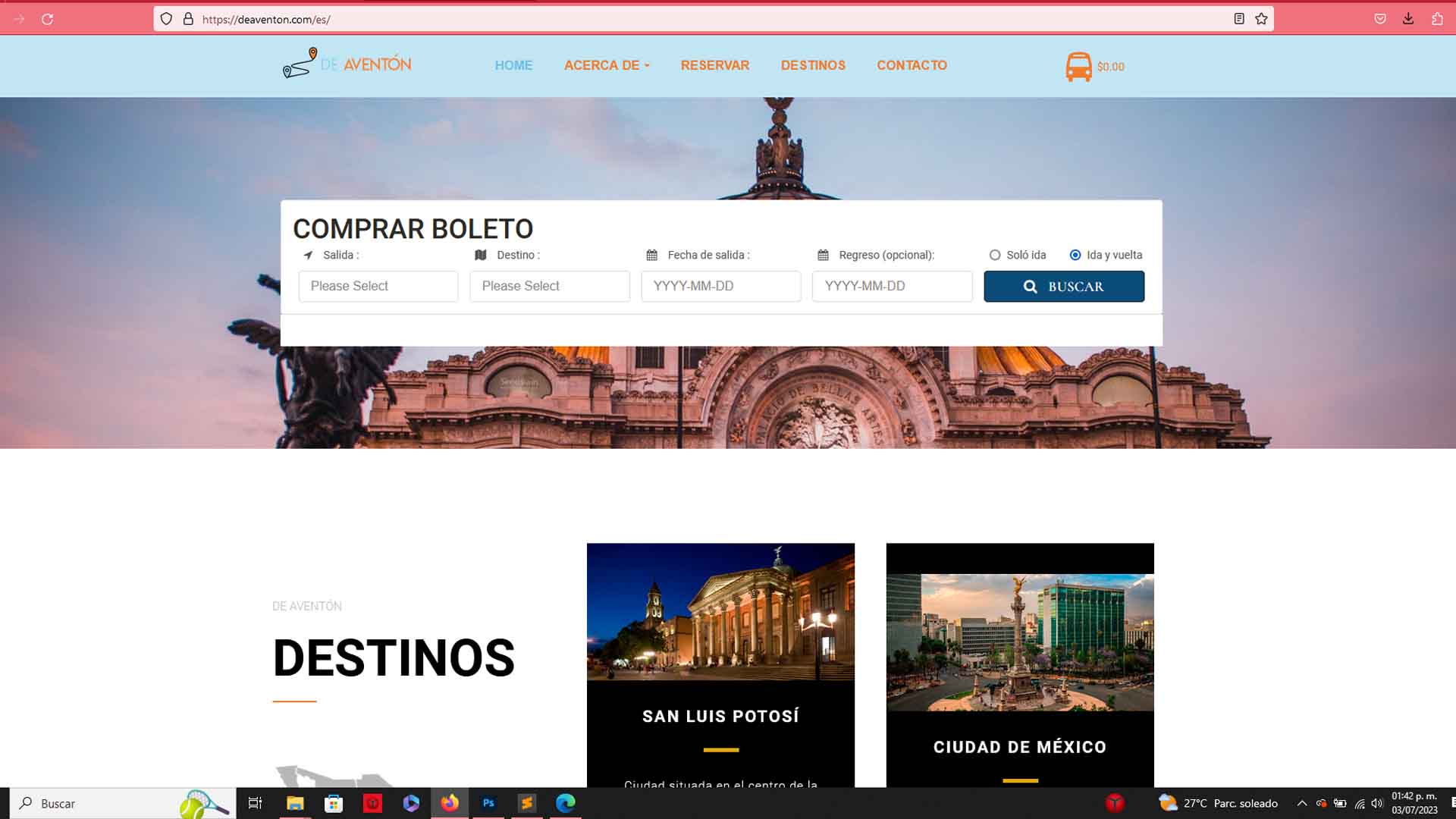1456x819 pixels.
Task: Launch Photoshop from the taskbar
Action: point(488,803)
